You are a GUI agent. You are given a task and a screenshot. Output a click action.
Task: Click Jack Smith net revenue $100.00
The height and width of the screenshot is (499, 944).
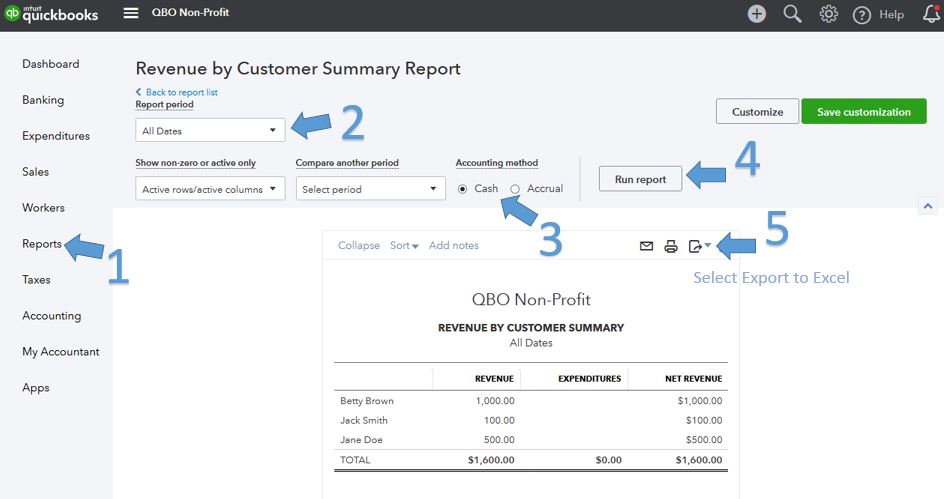[704, 420]
